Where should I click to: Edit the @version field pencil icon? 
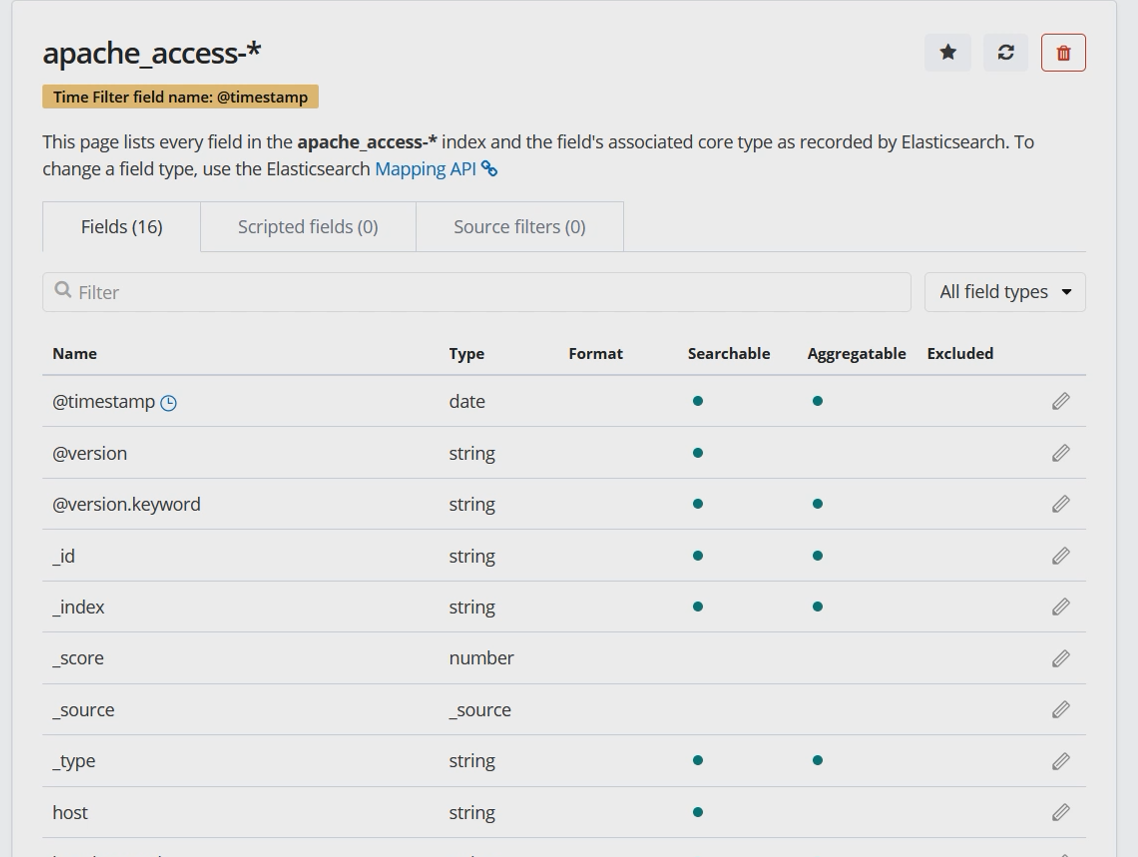point(1061,453)
